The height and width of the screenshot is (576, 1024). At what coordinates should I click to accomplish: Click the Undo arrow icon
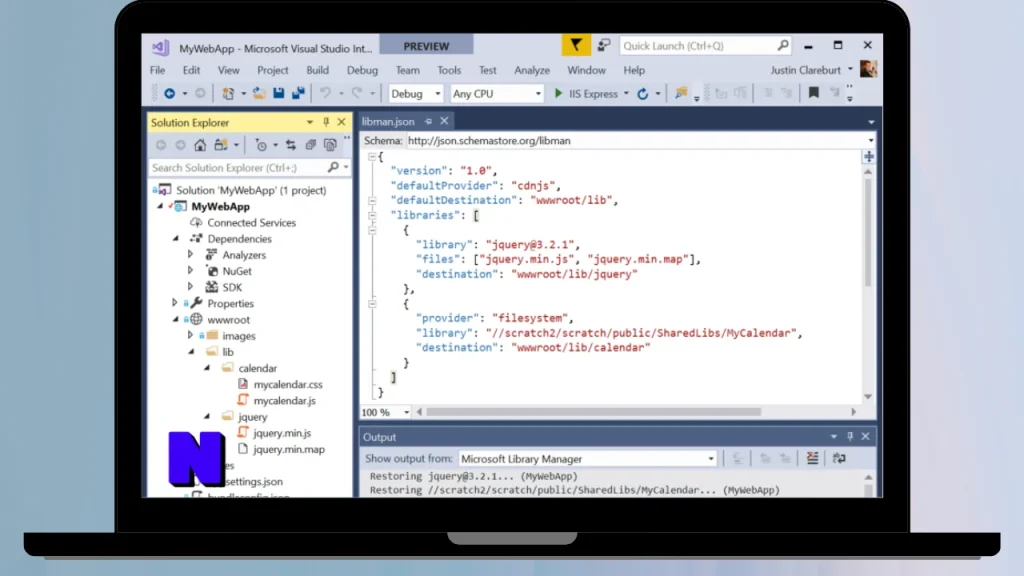coord(325,93)
